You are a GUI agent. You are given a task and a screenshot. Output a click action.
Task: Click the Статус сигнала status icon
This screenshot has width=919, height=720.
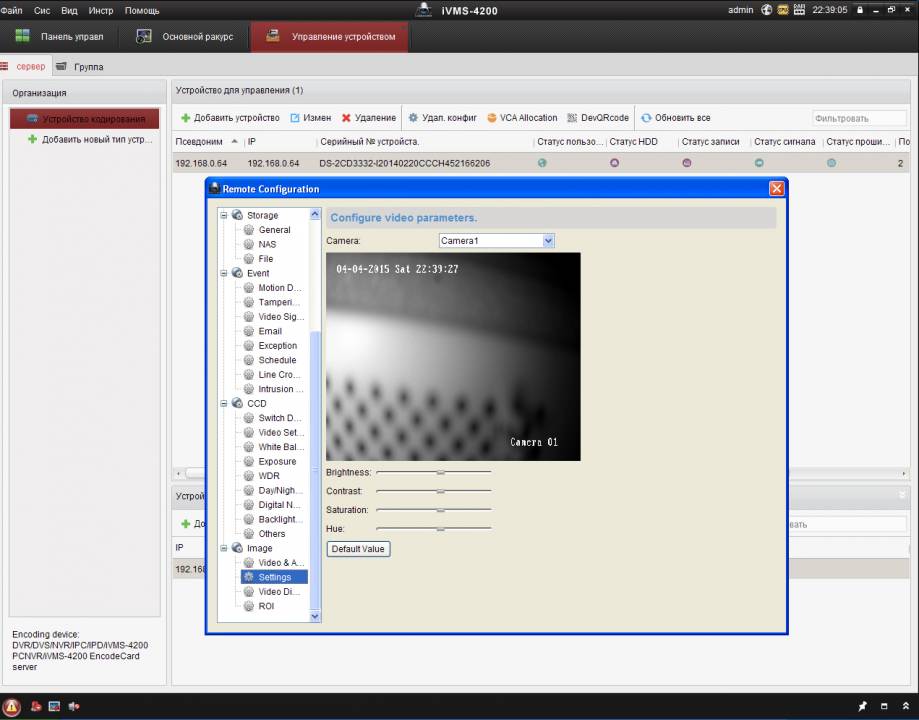tap(759, 163)
